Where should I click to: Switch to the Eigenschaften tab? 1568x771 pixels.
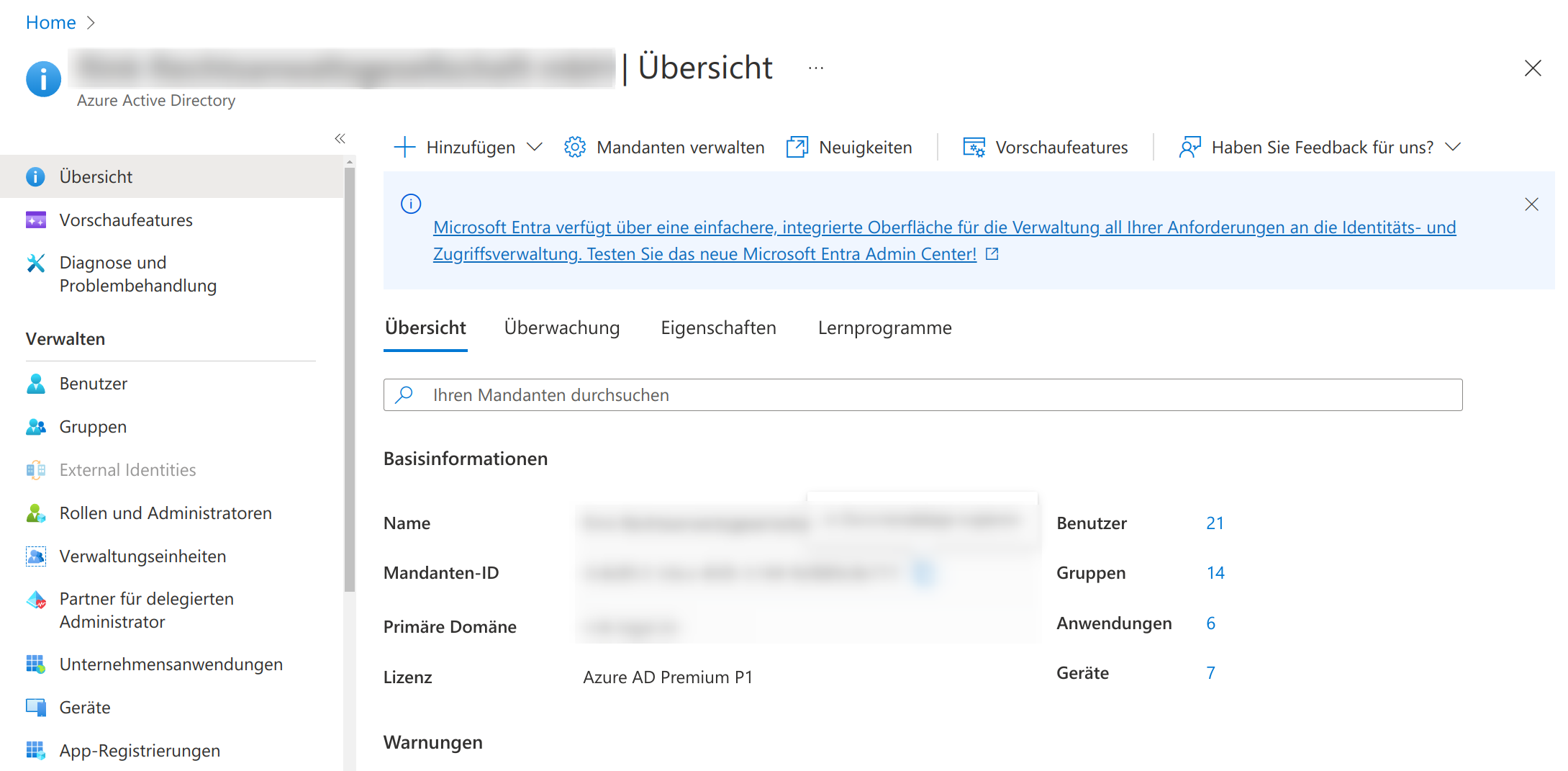(x=718, y=328)
